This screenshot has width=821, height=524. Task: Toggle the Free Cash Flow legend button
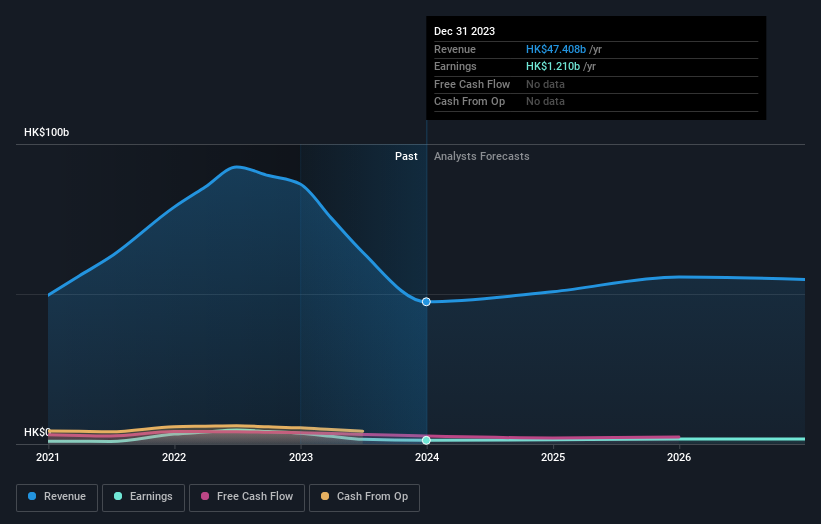tap(247, 497)
